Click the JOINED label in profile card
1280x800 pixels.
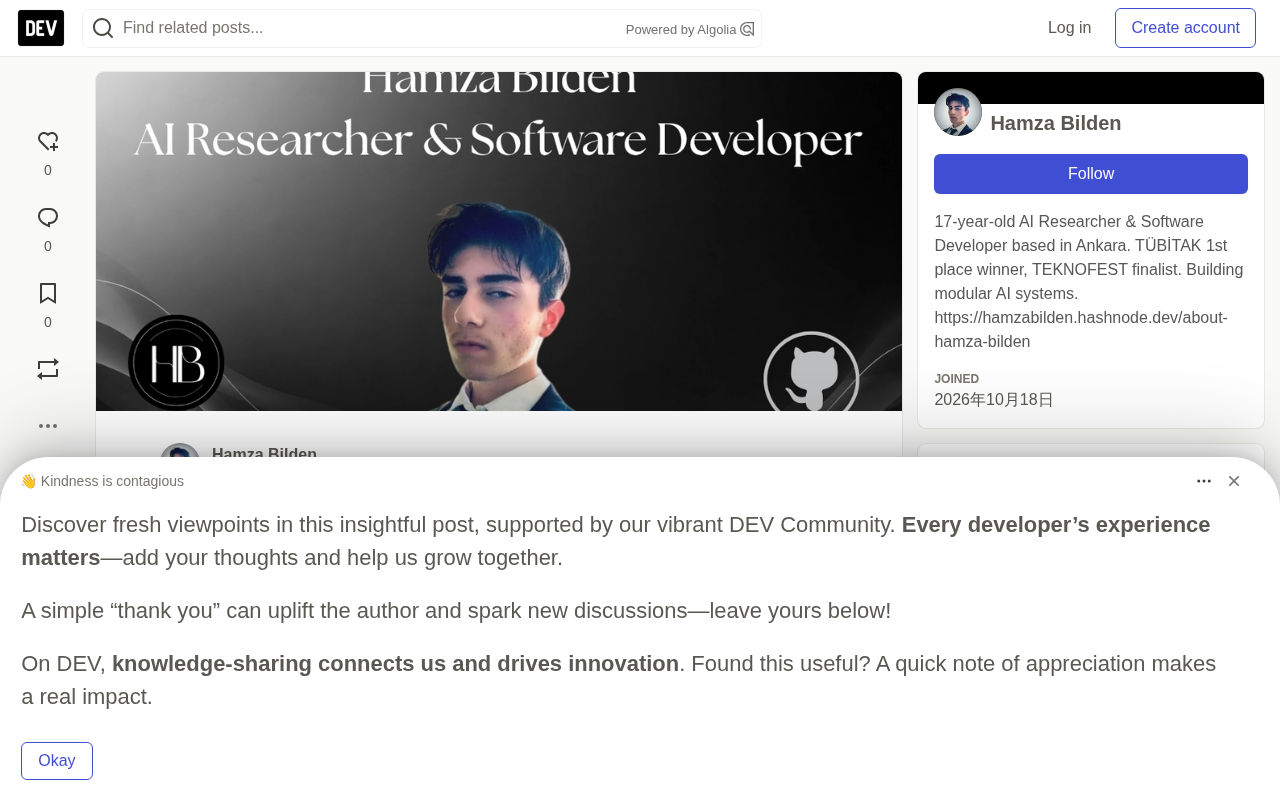coord(957,379)
